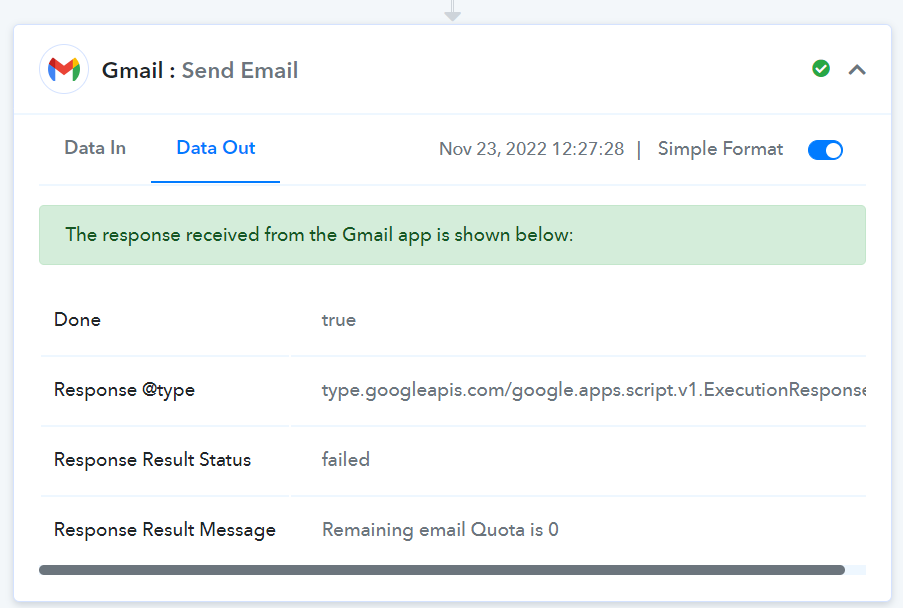Click the horizontal scrollbar at bottom
Viewport: 903px width, 608px height.
(x=442, y=570)
